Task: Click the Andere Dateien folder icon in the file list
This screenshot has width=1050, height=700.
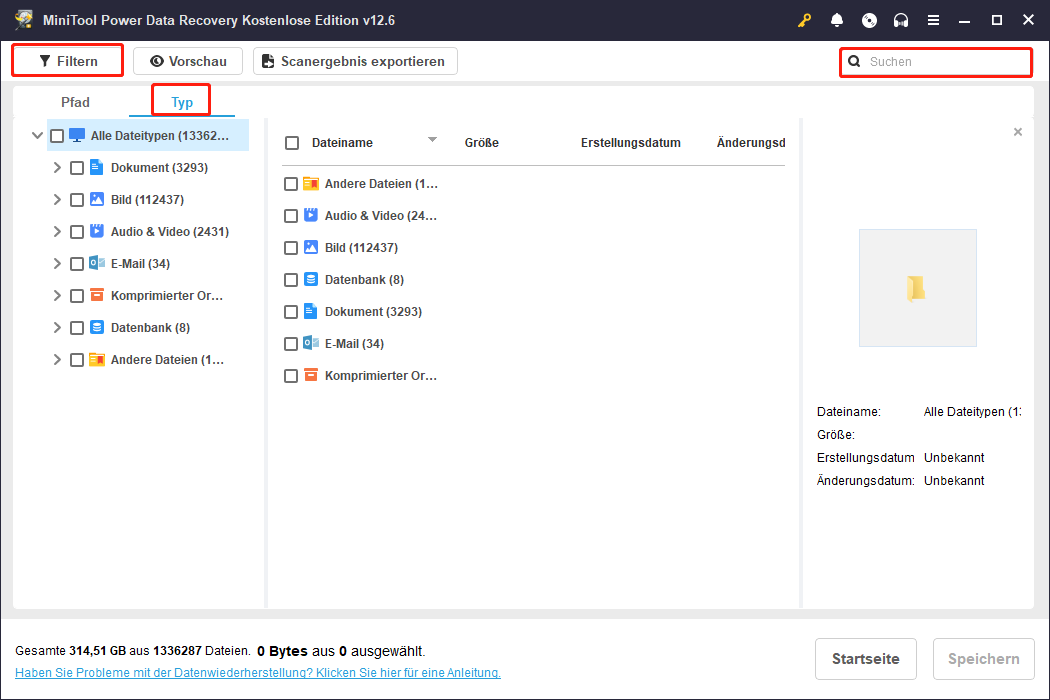Action: pyautogui.click(x=311, y=184)
